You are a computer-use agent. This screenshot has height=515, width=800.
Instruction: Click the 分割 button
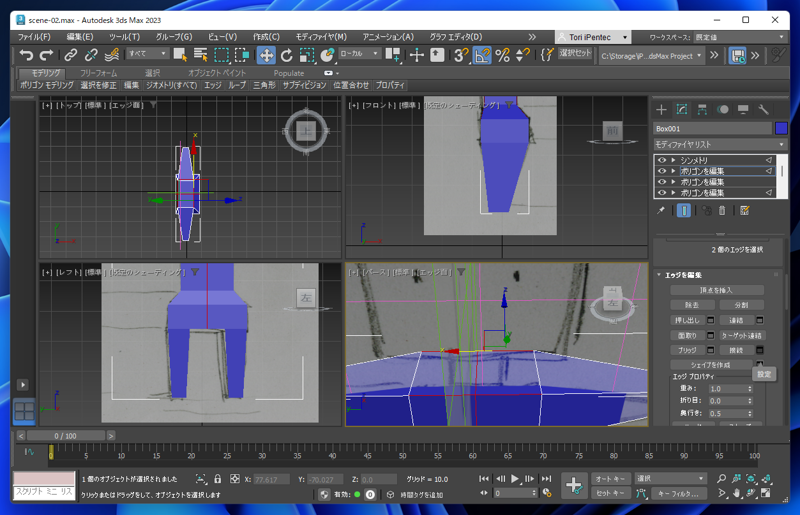point(741,305)
